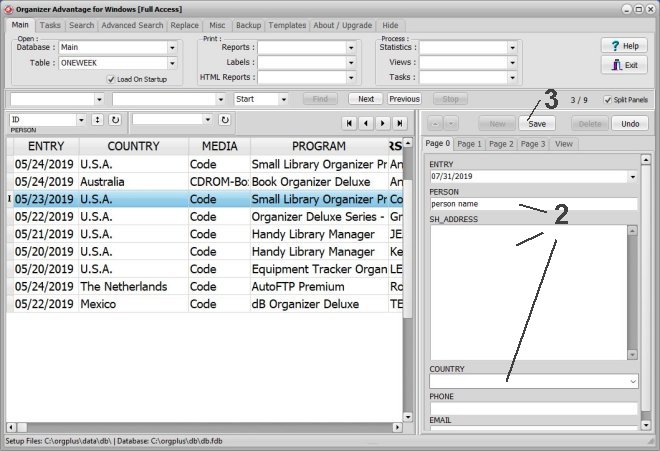Click the MEDIA column header
This screenshot has width=660, height=451.
[219, 146]
